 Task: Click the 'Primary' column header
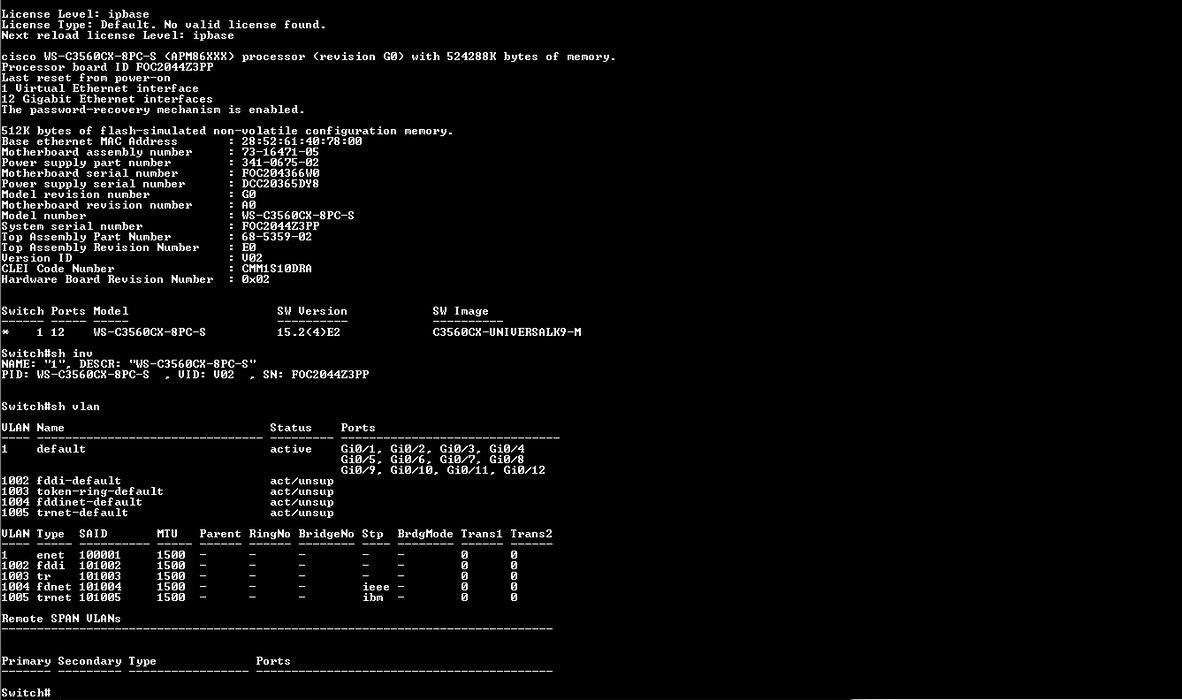(26, 662)
